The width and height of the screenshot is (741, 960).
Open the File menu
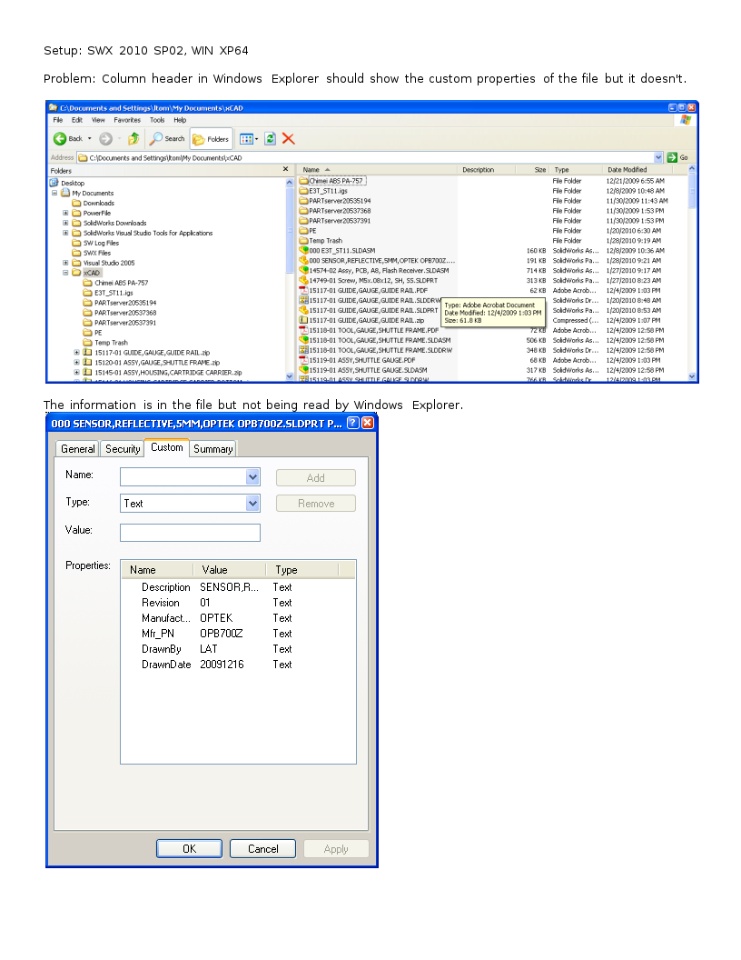click(58, 120)
